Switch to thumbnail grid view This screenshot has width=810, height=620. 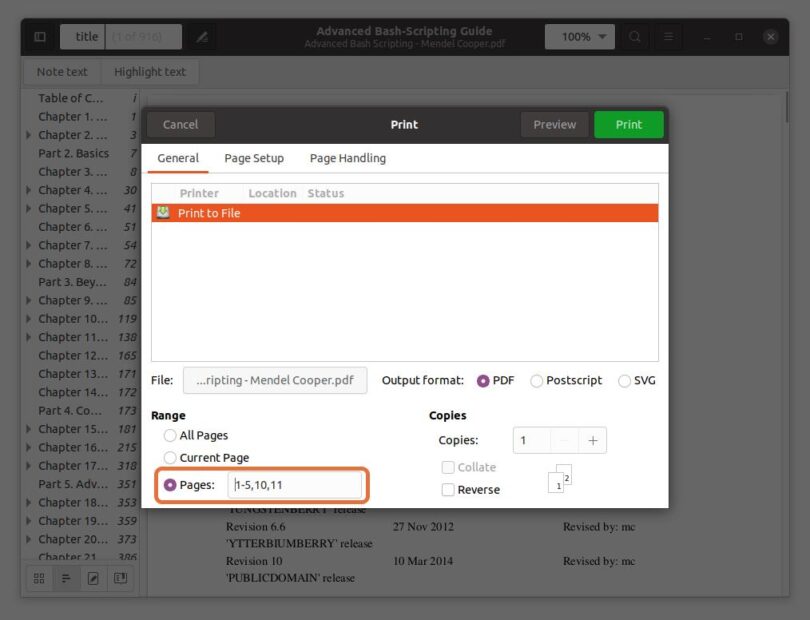pyautogui.click(x=39, y=577)
